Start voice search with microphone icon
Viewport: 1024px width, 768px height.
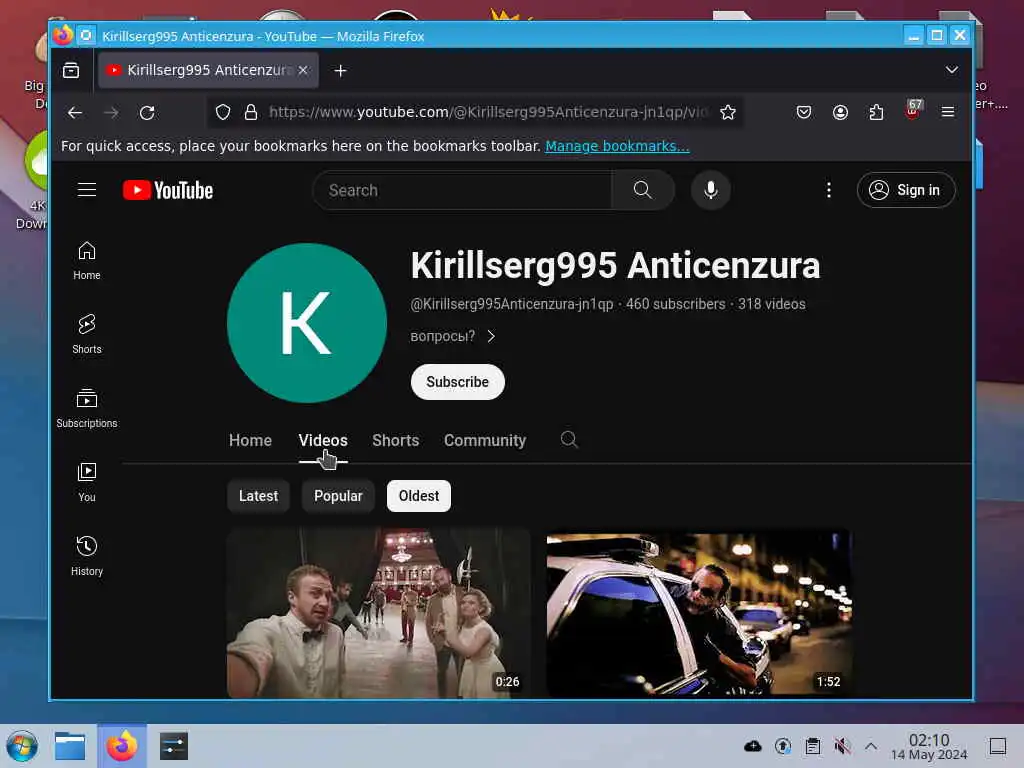tap(711, 190)
